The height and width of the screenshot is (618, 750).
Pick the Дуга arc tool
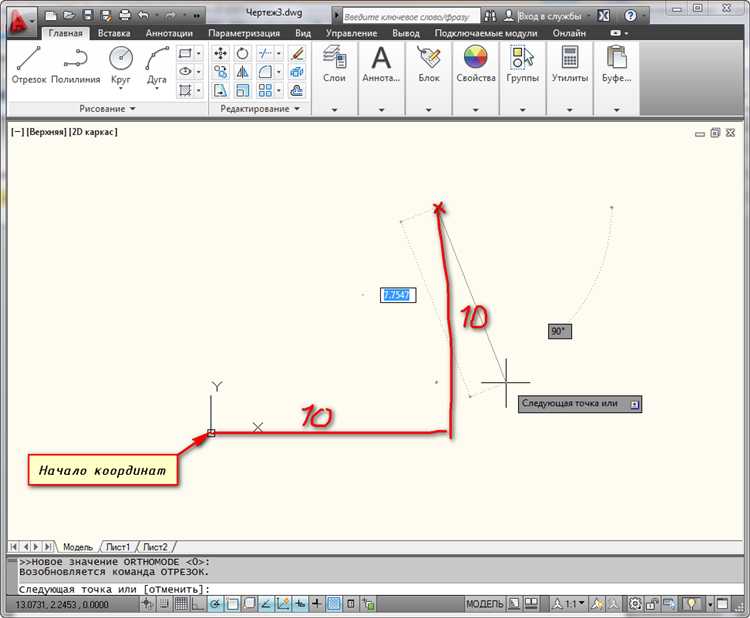tap(157, 66)
